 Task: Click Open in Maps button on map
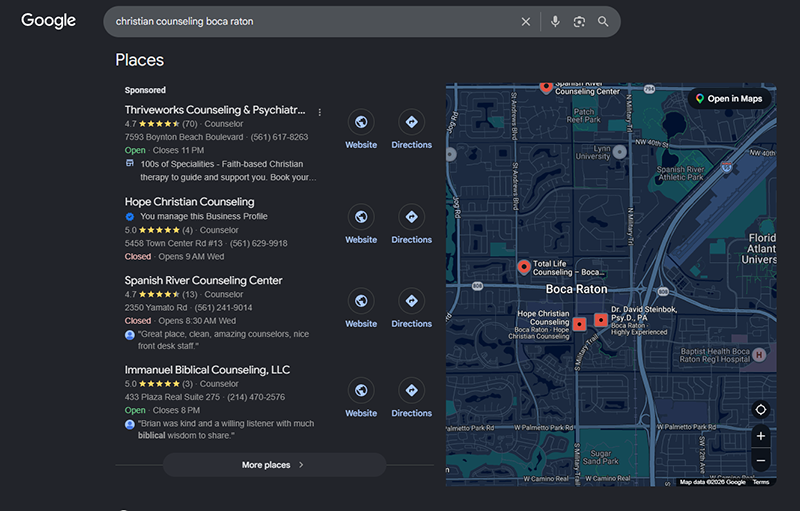[x=729, y=98]
